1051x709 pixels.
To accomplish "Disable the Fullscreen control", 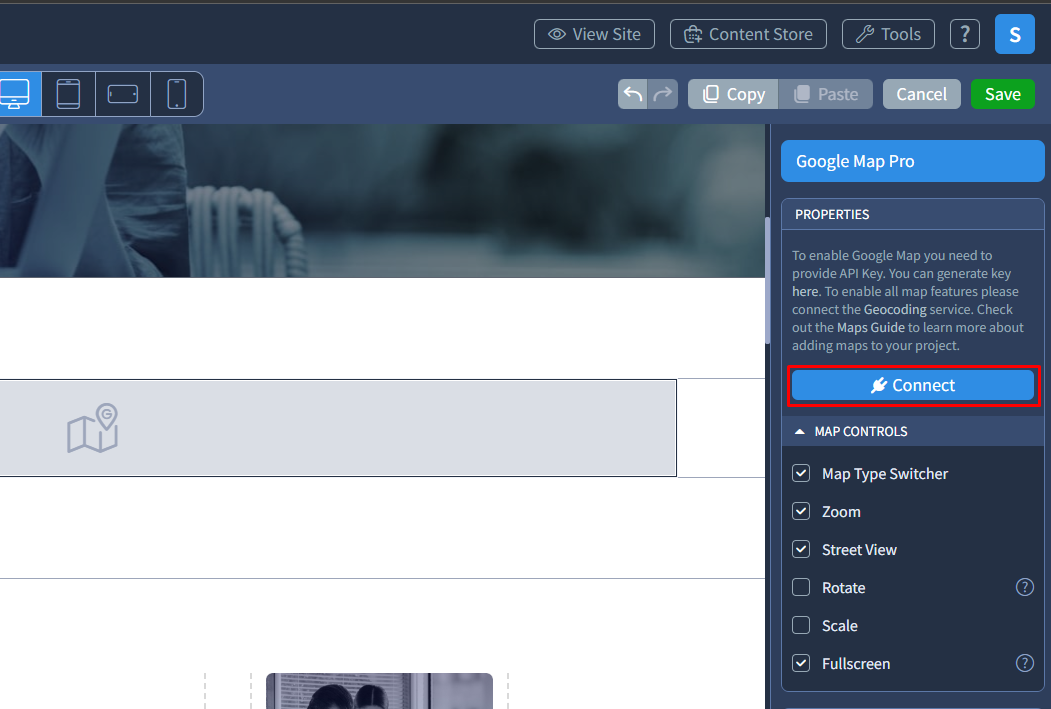I will [801, 663].
